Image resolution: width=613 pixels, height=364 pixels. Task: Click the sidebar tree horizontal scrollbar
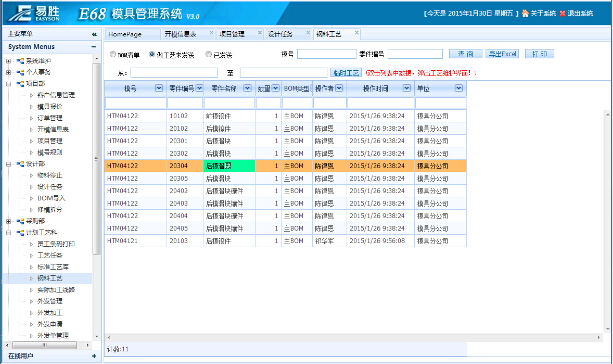tap(45, 345)
